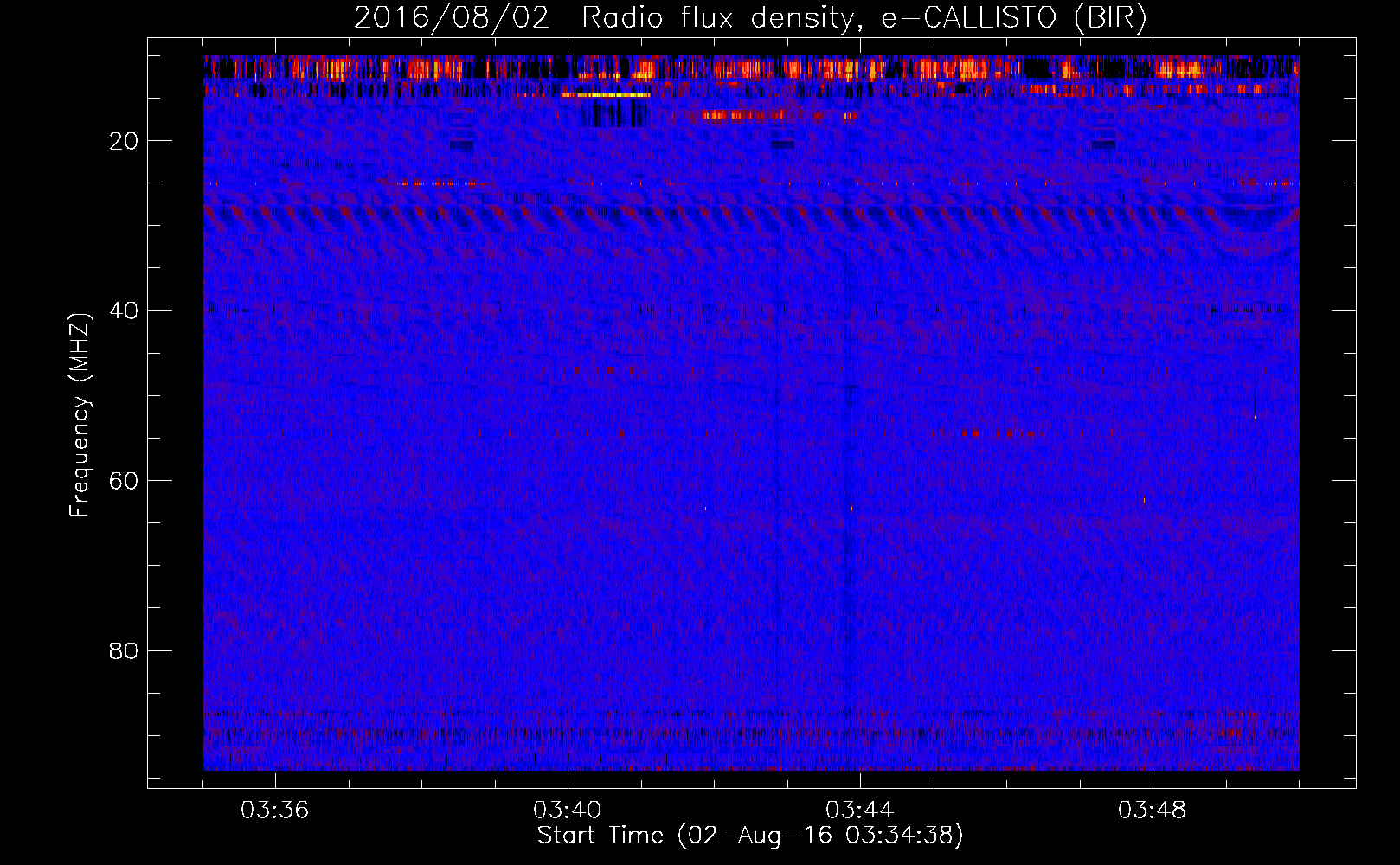The width and height of the screenshot is (1400, 865).
Task: Click the bright yellow horizontal line near 03:40
Action: click(605, 95)
